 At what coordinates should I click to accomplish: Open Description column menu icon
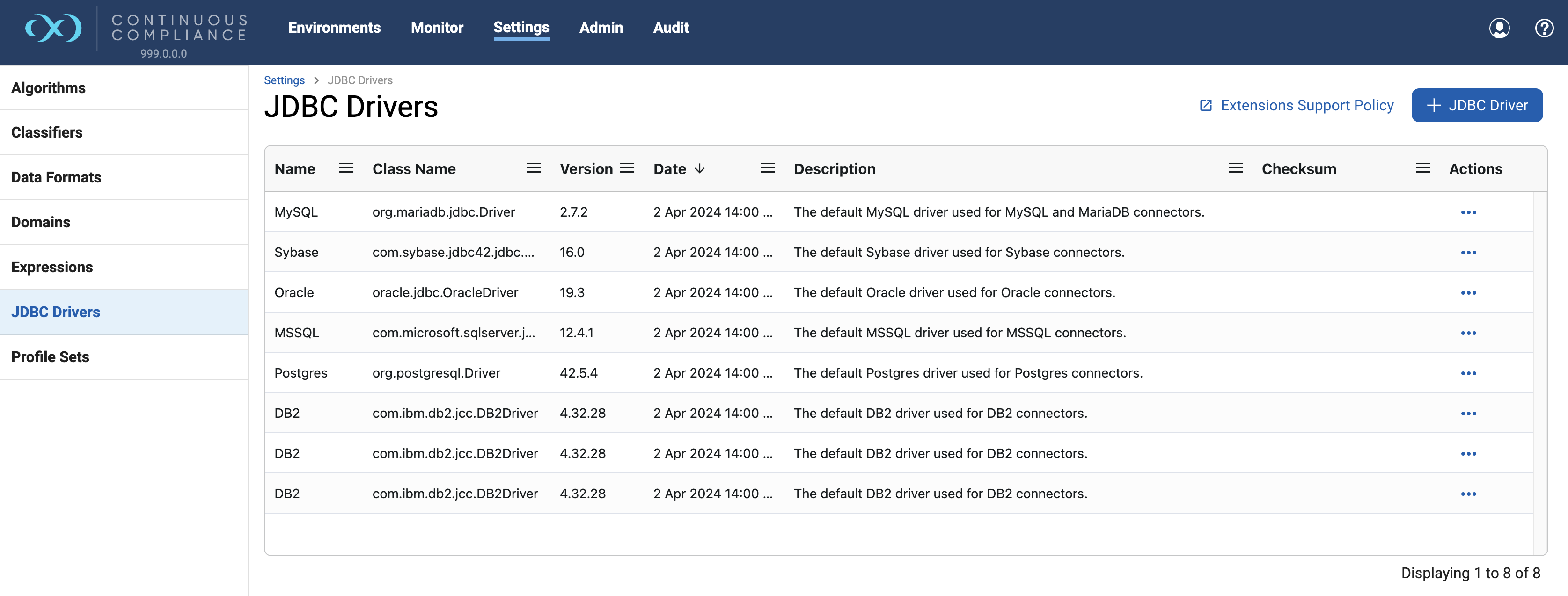pyautogui.click(x=1235, y=168)
